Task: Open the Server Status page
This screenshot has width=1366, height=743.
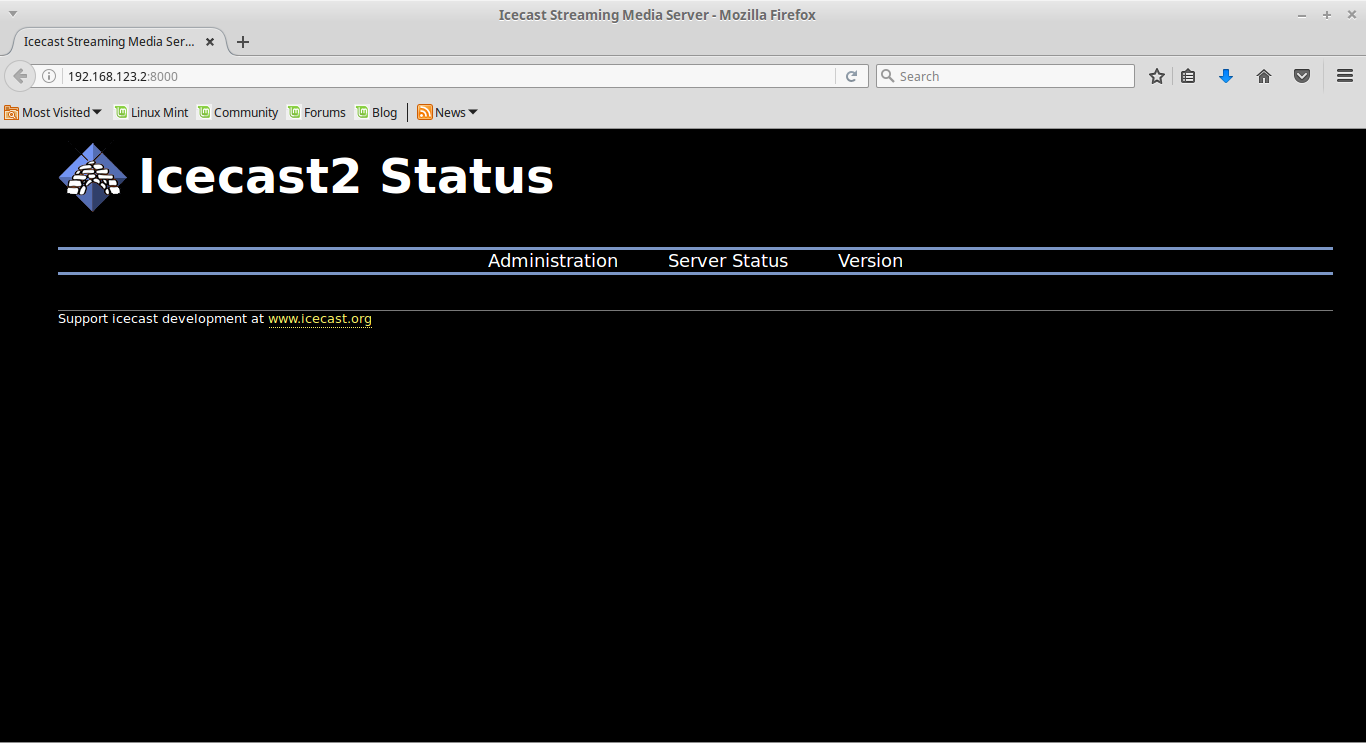Action: (728, 261)
